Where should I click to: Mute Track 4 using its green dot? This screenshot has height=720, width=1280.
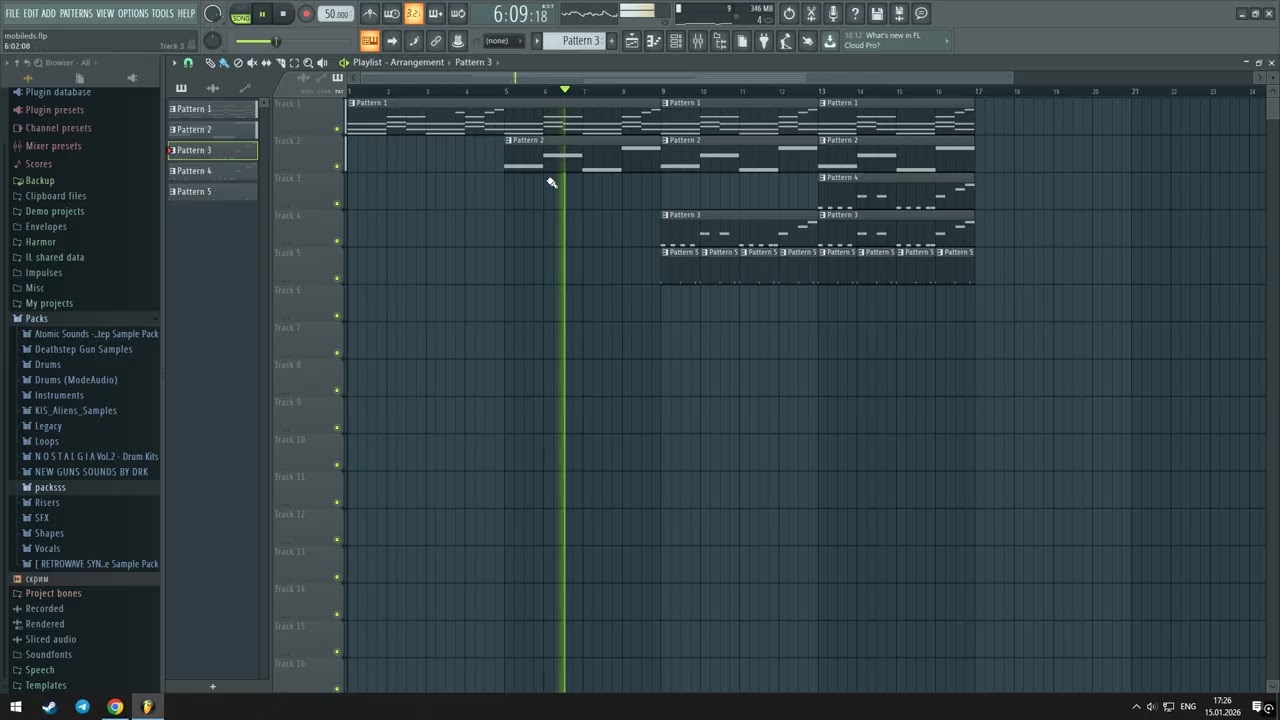pyautogui.click(x=337, y=241)
